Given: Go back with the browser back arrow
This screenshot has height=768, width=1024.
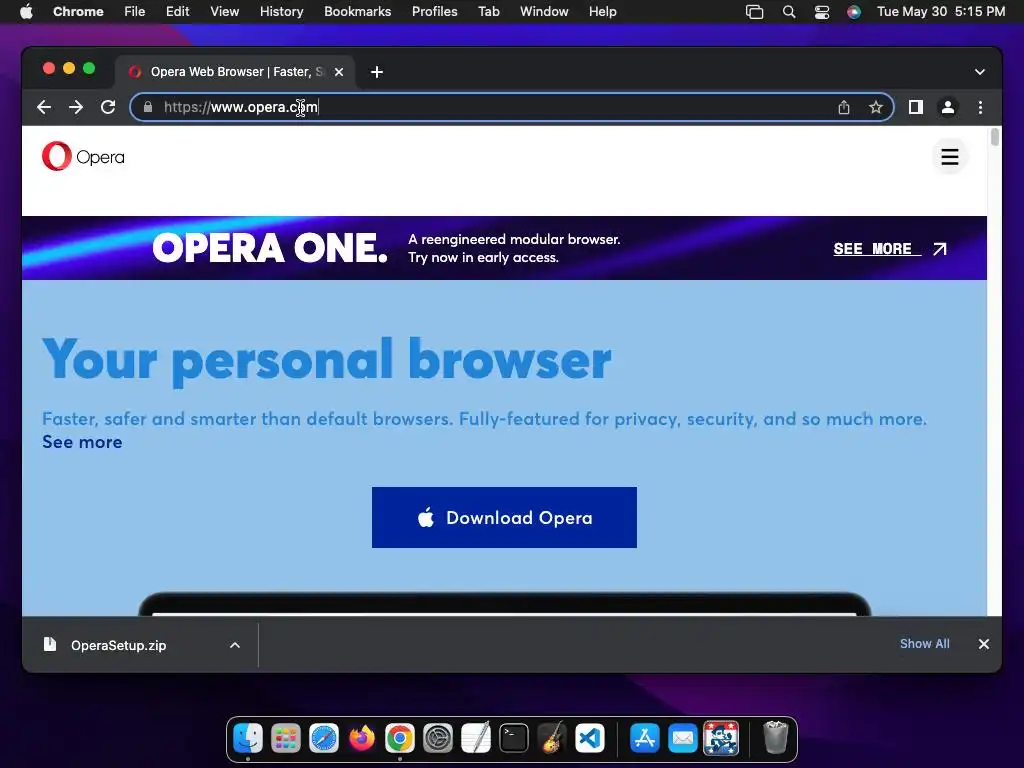Looking at the screenshot, I should [44, 107].
